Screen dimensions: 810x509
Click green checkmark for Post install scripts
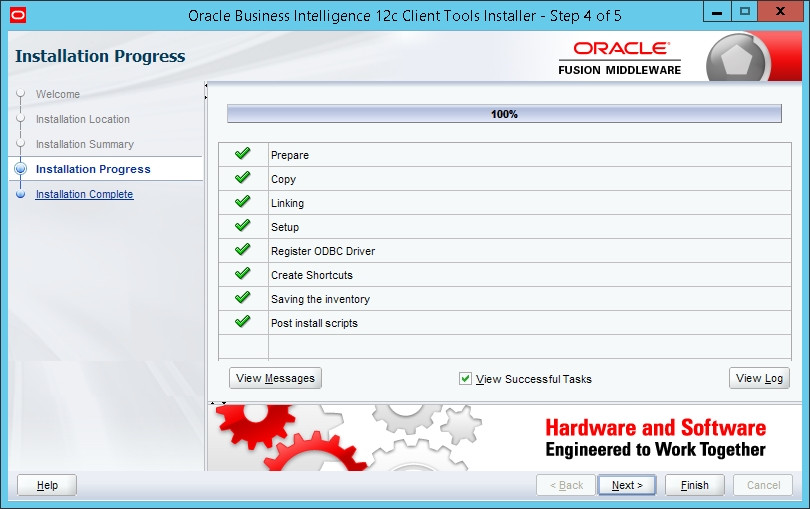tap(242, 321)
